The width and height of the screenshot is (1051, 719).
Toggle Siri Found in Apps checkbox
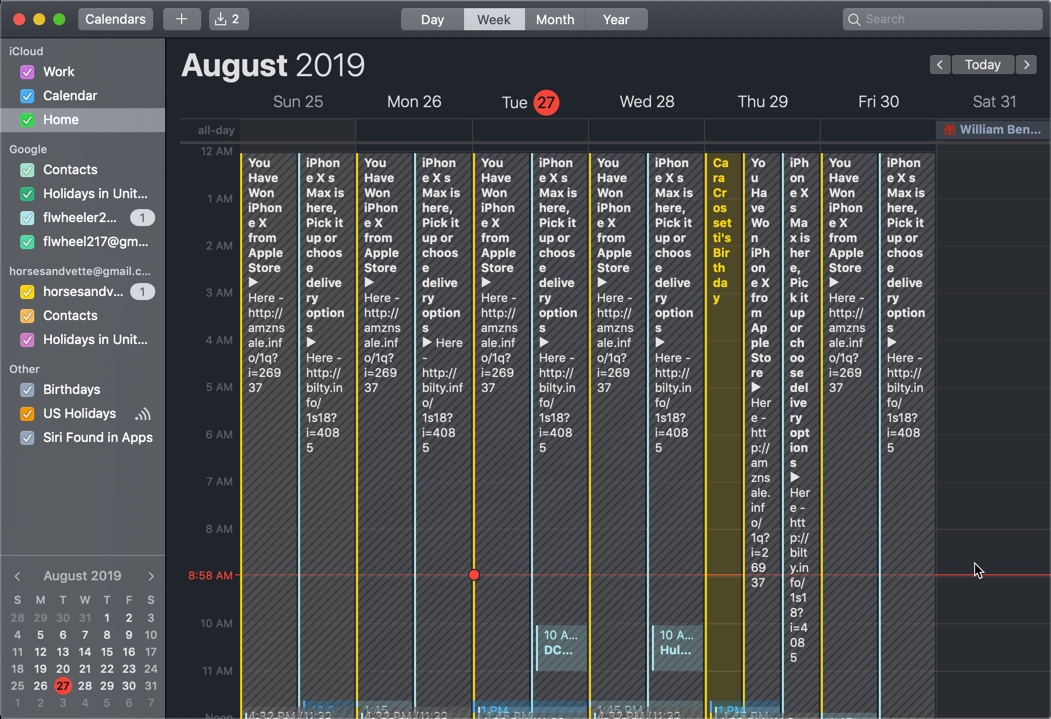click(x=27, y=438)
